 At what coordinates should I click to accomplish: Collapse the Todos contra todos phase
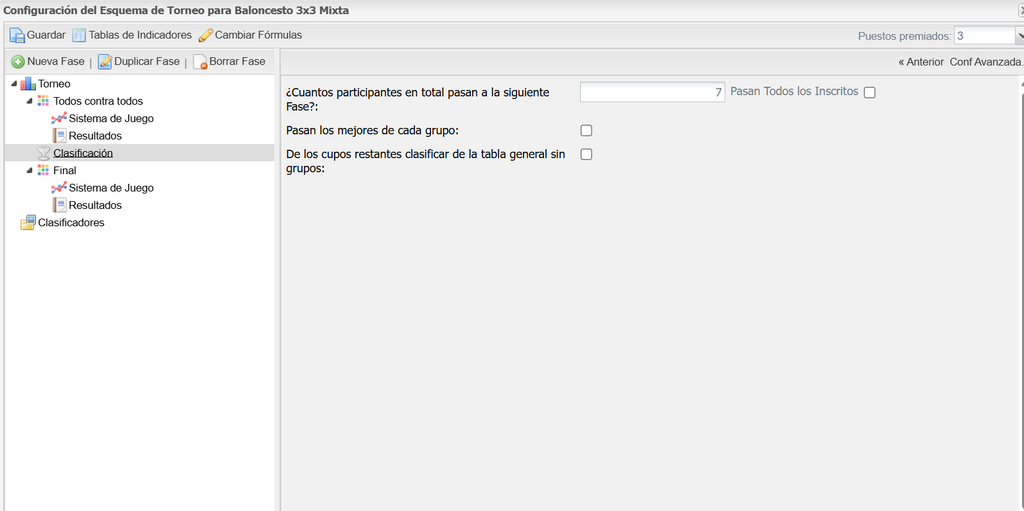pos(29,101)
